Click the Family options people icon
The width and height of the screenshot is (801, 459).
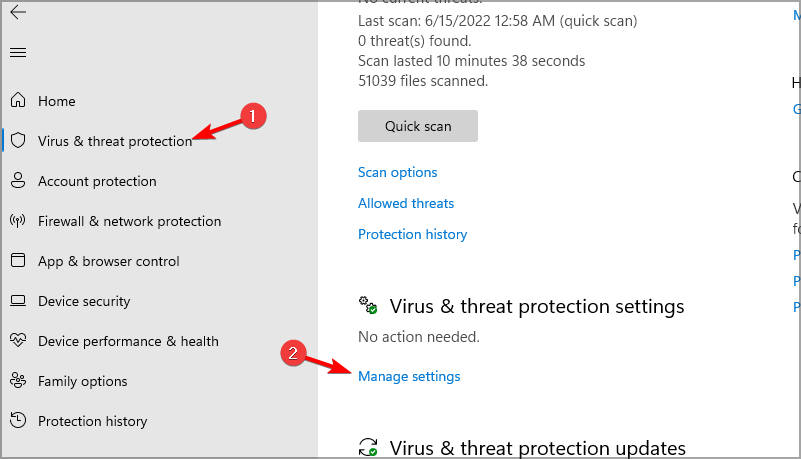tap(18, 381)
